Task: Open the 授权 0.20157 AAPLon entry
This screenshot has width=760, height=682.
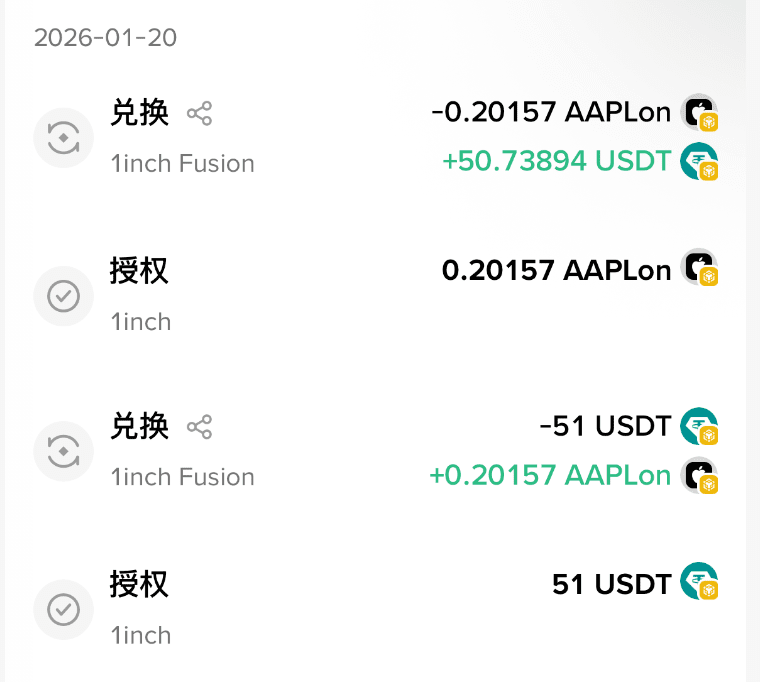Action: (376, 296)
